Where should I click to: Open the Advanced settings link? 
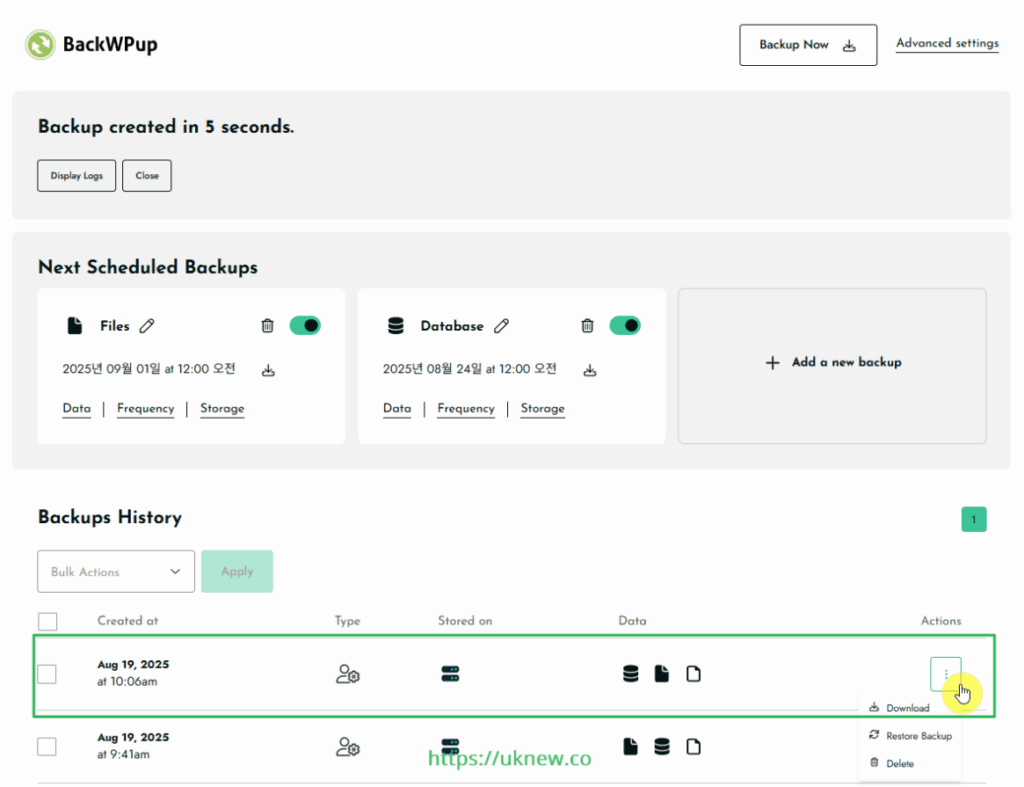tap(946, 44)
